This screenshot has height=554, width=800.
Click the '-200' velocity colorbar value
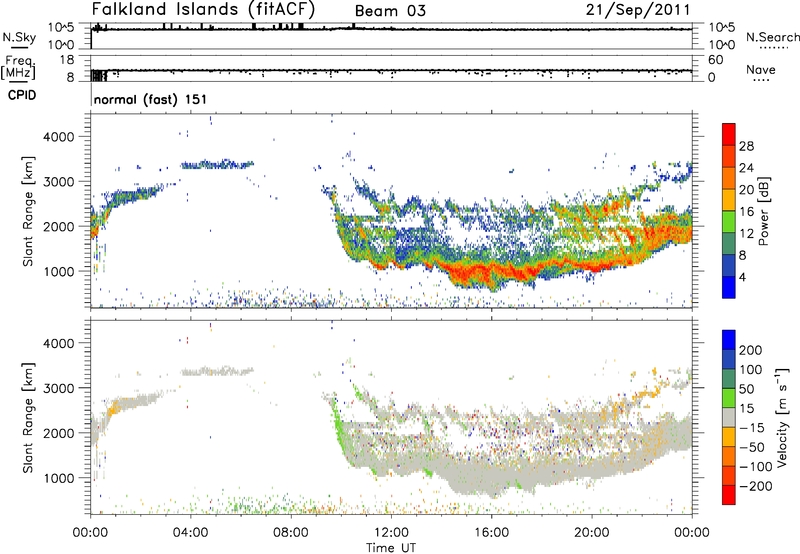tap(756, 486)
